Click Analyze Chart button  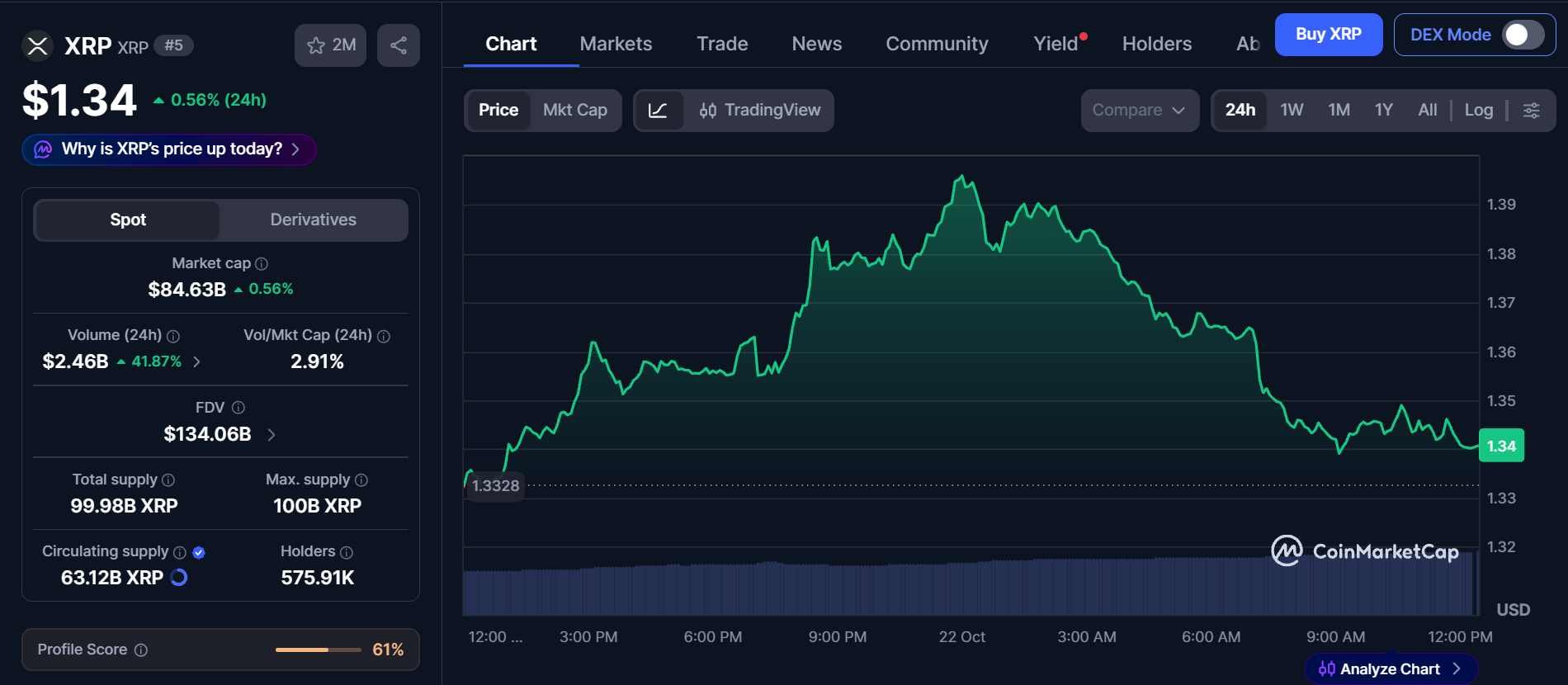tap(1391, 669)
